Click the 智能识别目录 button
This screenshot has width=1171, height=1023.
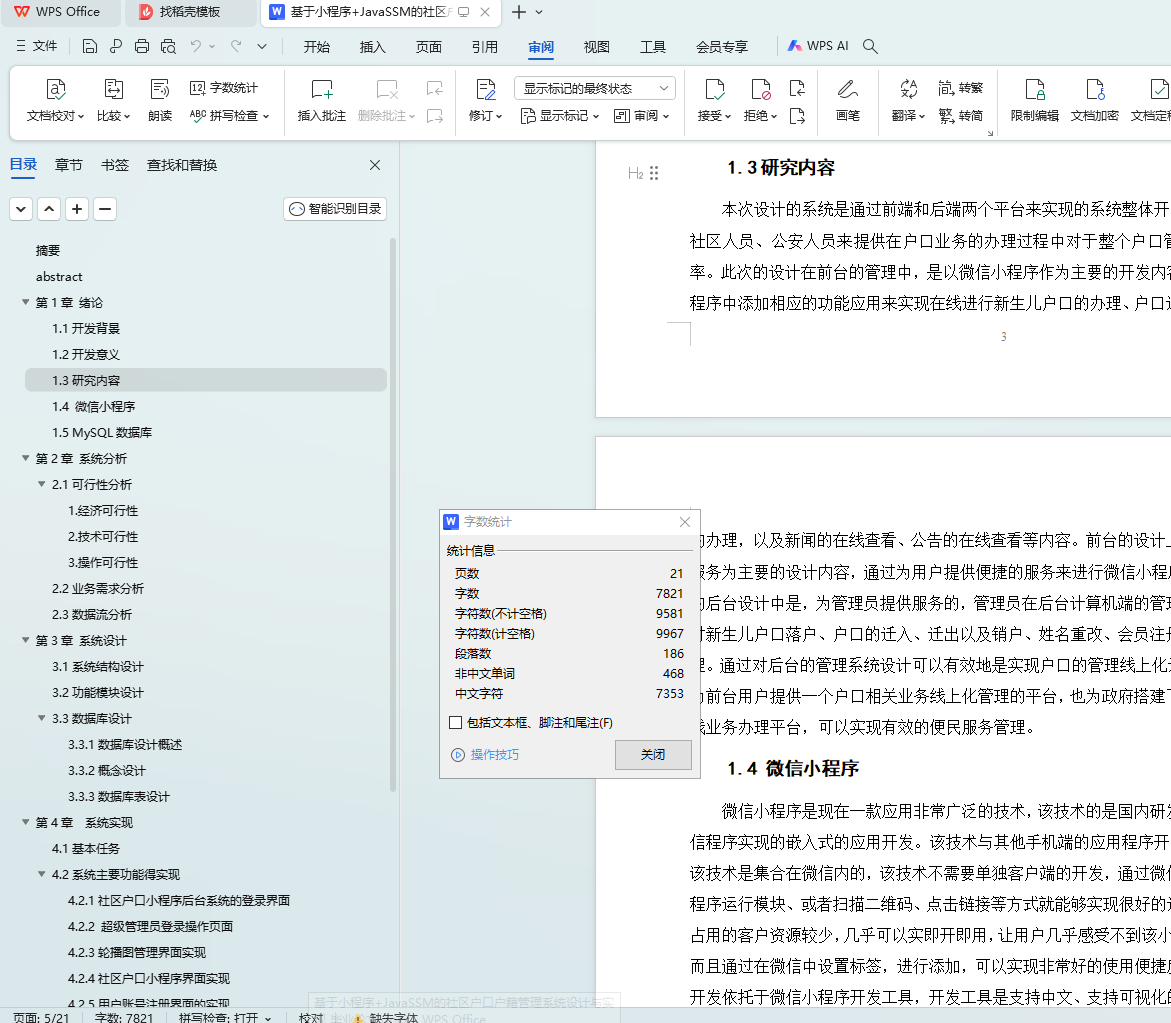point(335,209)
